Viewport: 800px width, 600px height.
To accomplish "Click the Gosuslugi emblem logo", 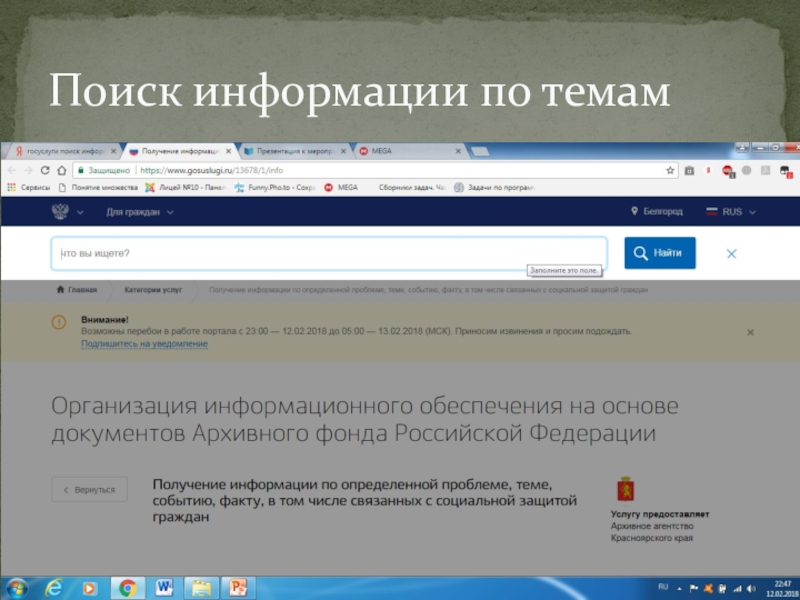I will 61,212.
